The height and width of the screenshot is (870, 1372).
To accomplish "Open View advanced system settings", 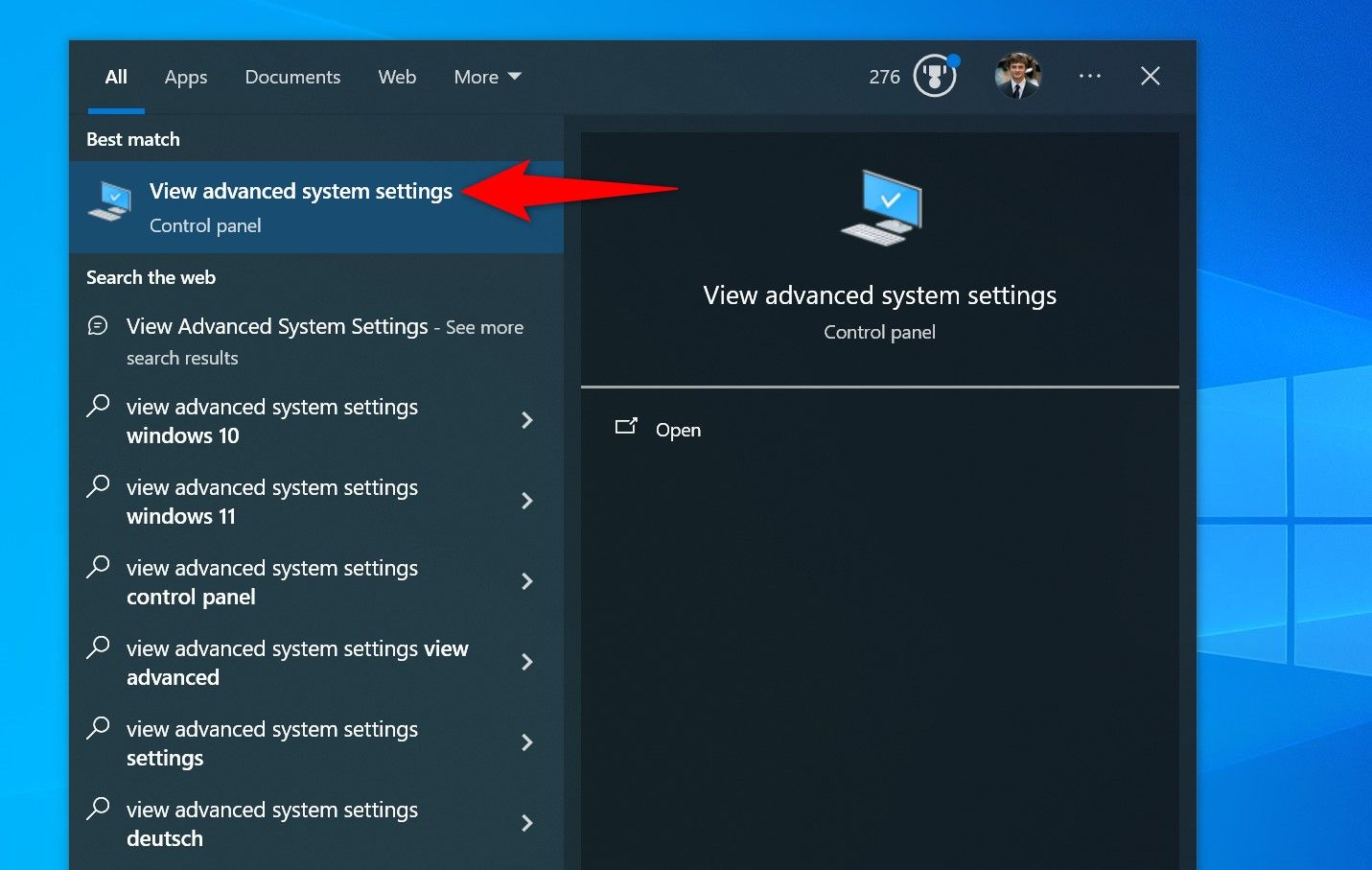I will click(x=300, y=191).
